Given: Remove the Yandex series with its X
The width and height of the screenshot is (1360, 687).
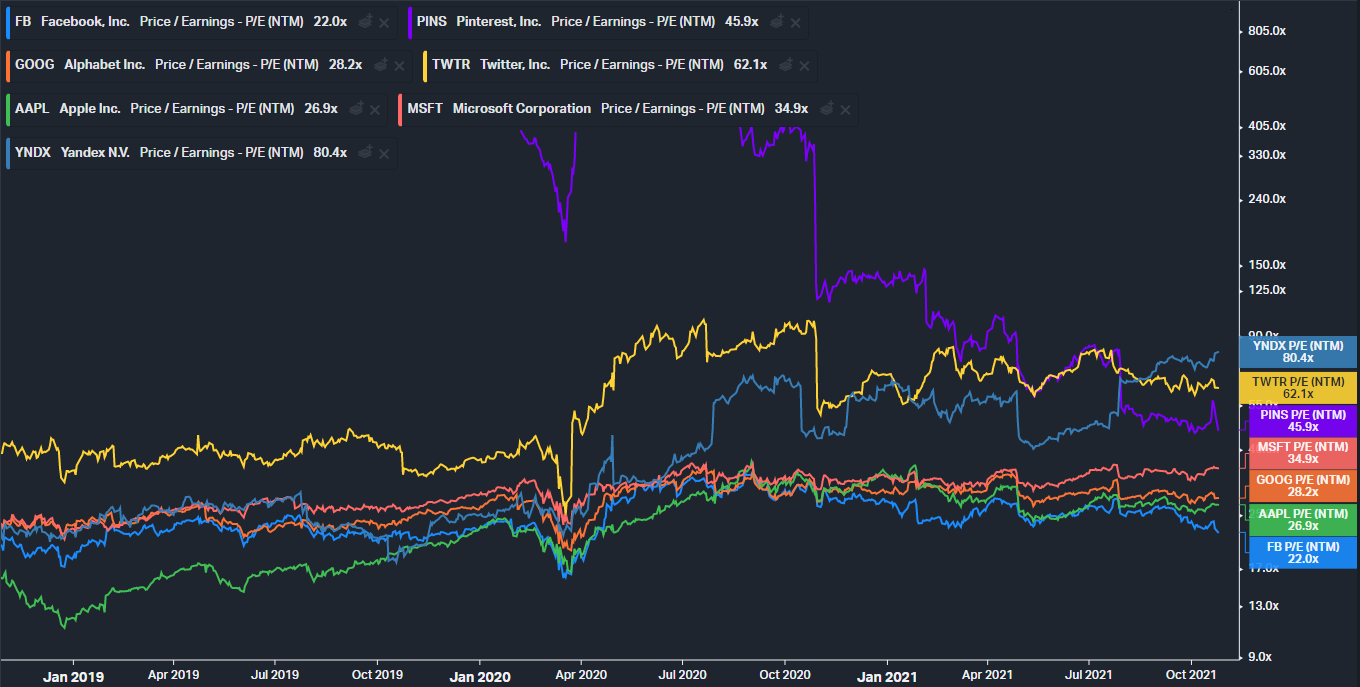Looking at the screenshot, I should coord(385,154).
